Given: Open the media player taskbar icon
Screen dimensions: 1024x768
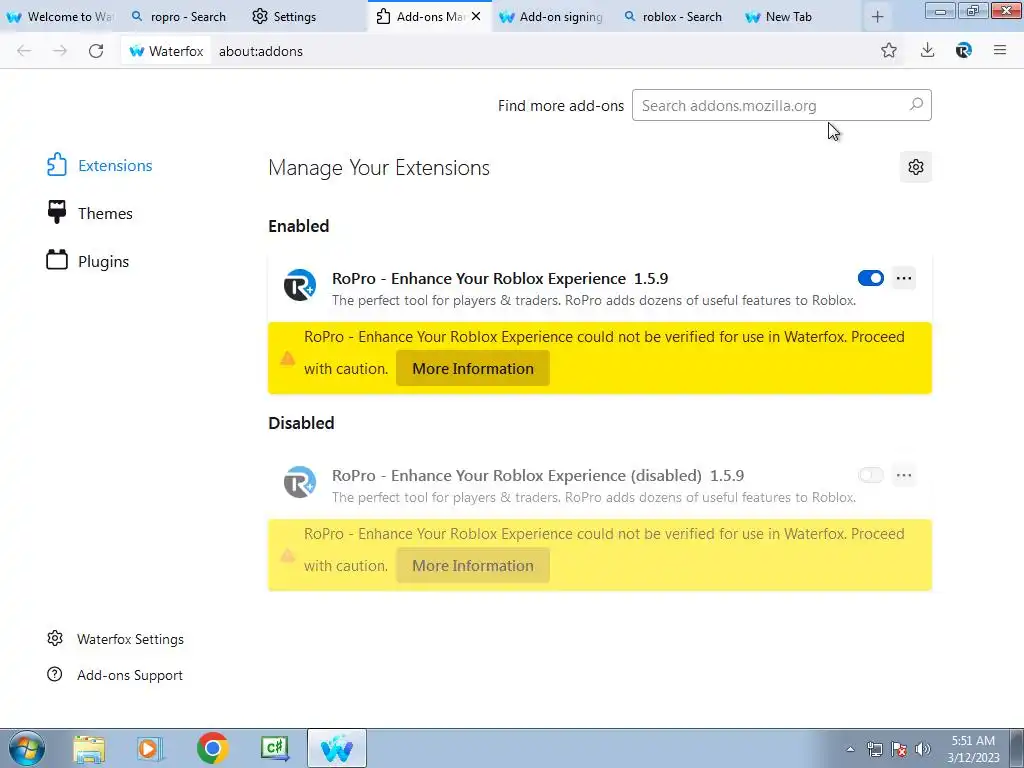Looking at the screenshot, I should tap(150, 748).
